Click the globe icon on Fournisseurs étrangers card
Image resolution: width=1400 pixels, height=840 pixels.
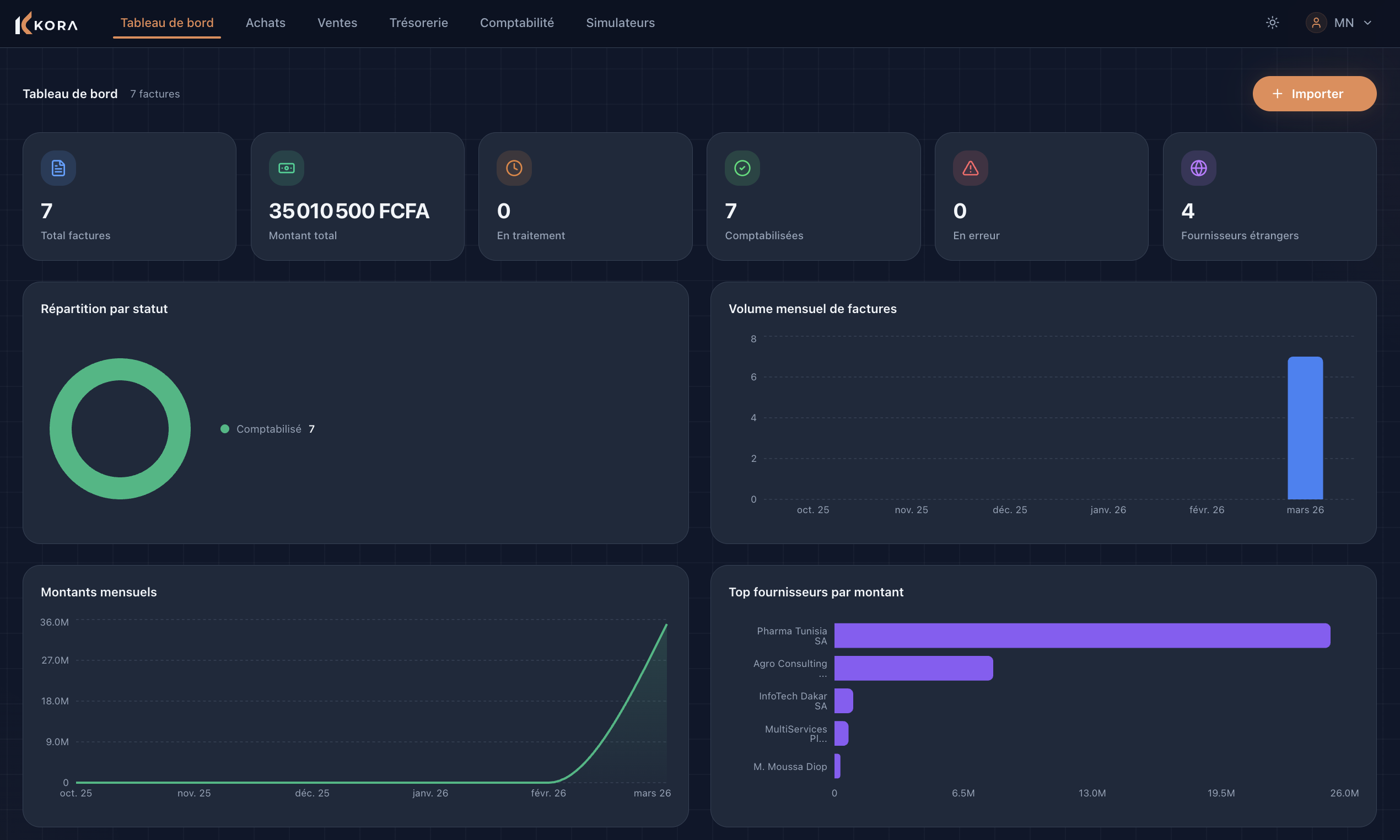(1199, 168)
